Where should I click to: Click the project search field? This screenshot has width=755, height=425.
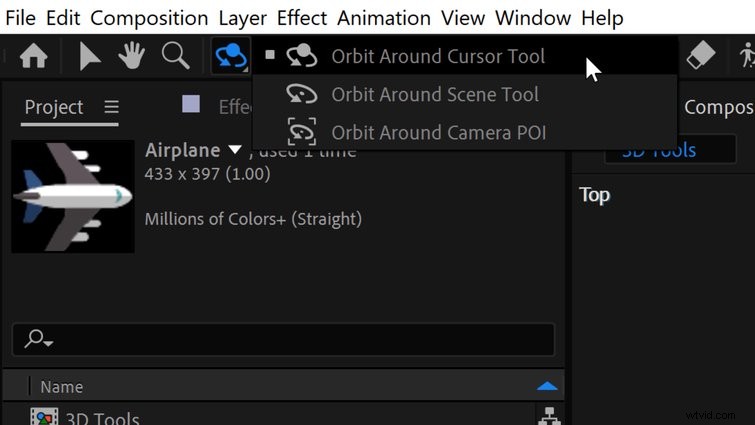pyautogui.click(x=283, y=339)
